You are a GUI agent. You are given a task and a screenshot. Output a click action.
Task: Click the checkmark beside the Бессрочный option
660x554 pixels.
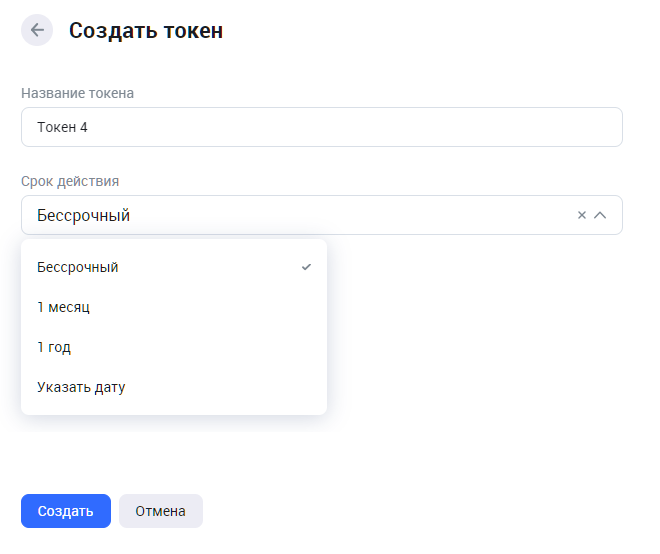coord(306,267)
